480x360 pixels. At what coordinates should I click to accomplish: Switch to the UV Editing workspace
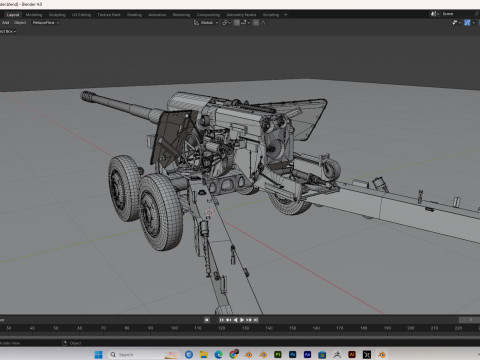click(x=81, y=15)
